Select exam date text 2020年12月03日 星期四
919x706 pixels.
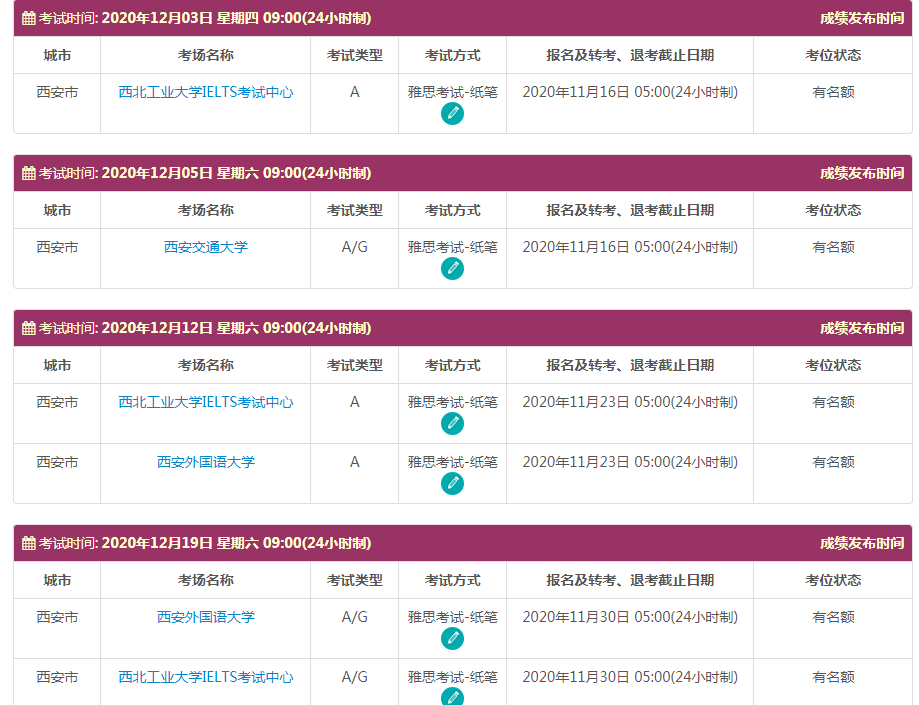tap(180, 18)
